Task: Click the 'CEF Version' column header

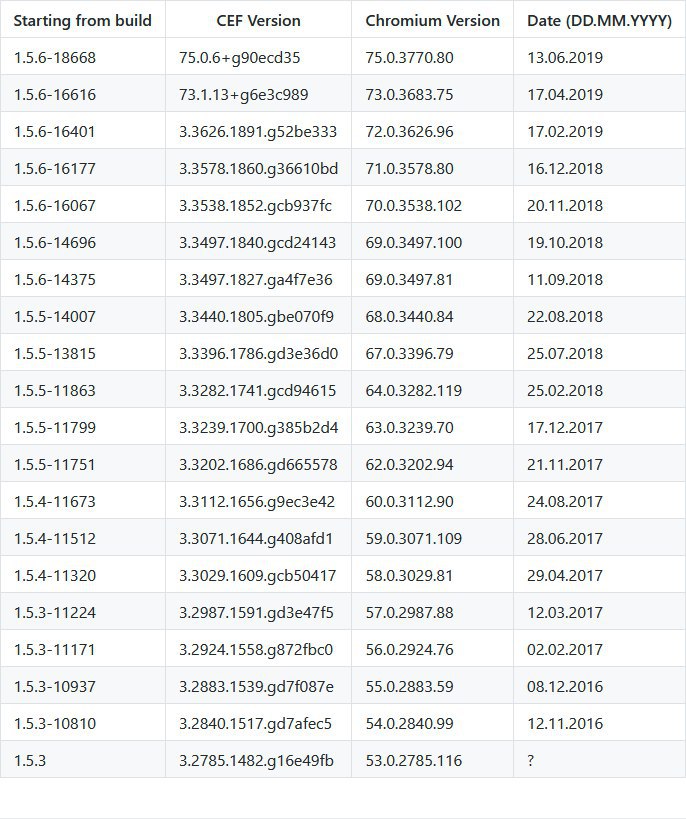Action: click(x=258, y=20)
